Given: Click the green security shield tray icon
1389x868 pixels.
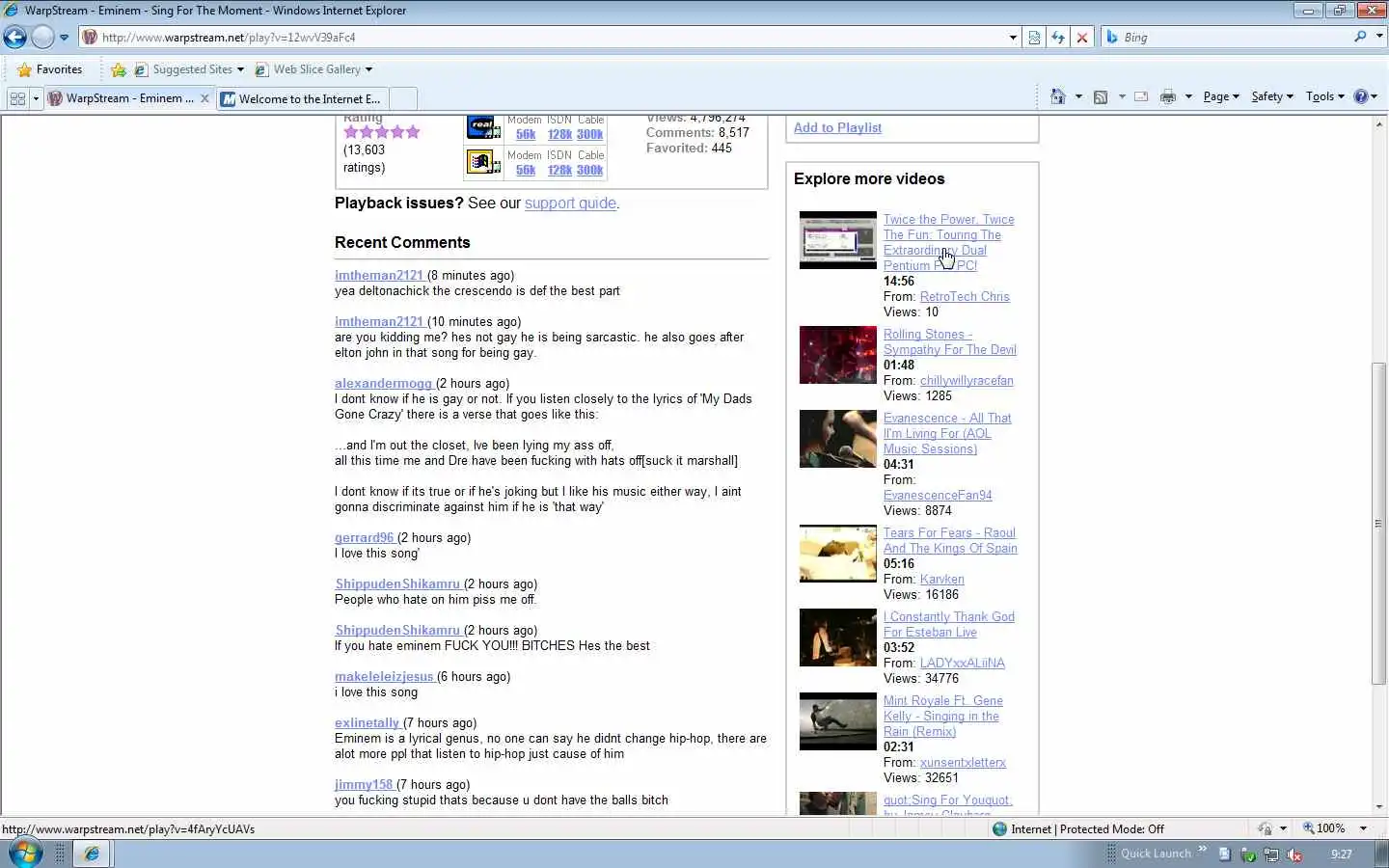Looking at the screenshot, I should [x=1248, y=854].
